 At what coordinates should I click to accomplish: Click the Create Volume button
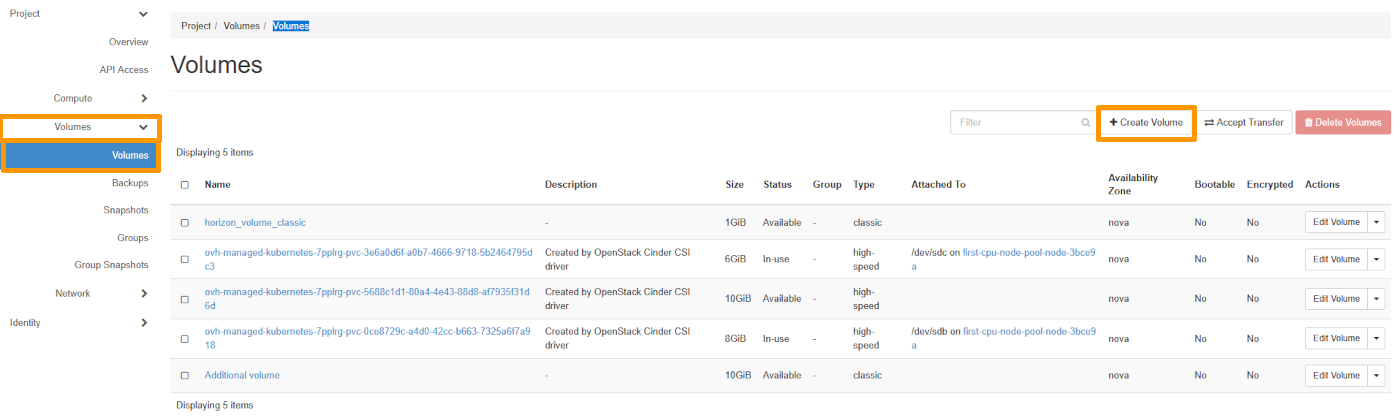[x=1146, y=123]
